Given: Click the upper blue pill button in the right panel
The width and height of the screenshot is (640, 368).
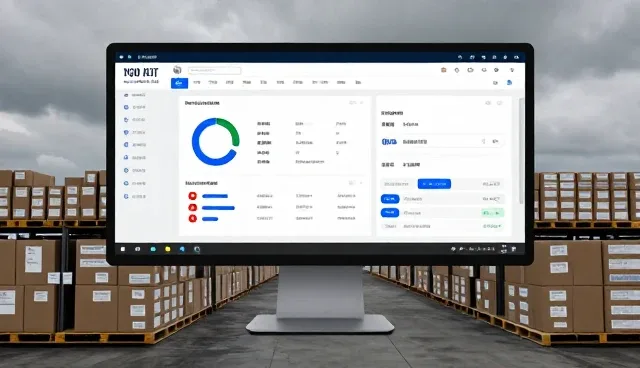Looking at the screenshot, I should 390,199.
